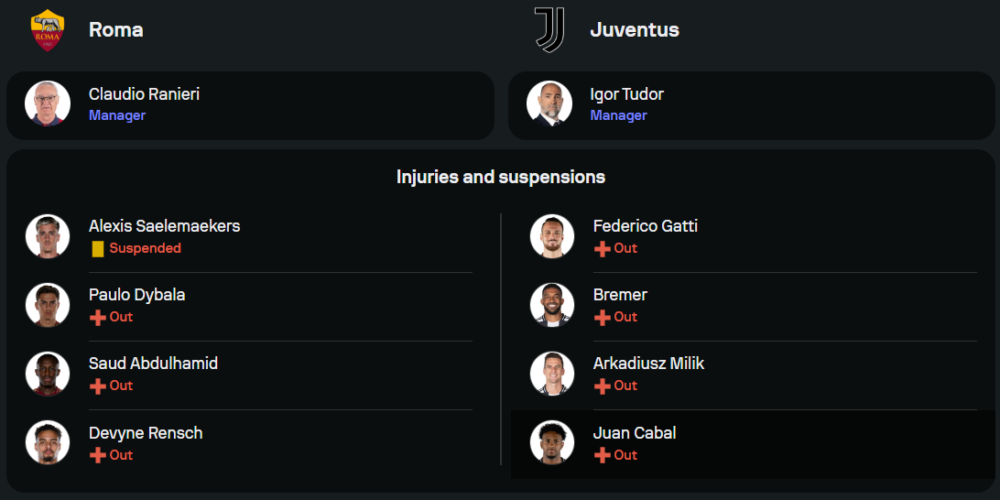Click the Federico Gatti name
Screen dimensions: 1000x500
(x=645, y=226)
